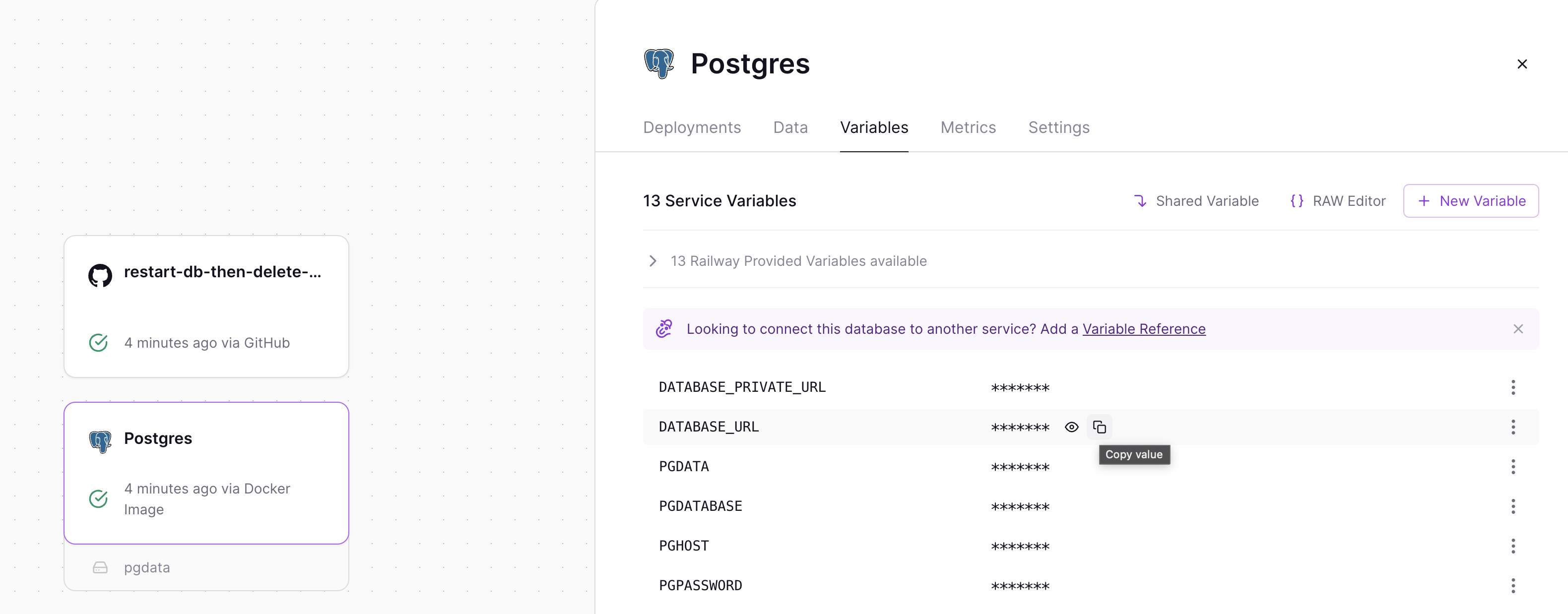Click the pgdata storage volume item

(146, 567)
